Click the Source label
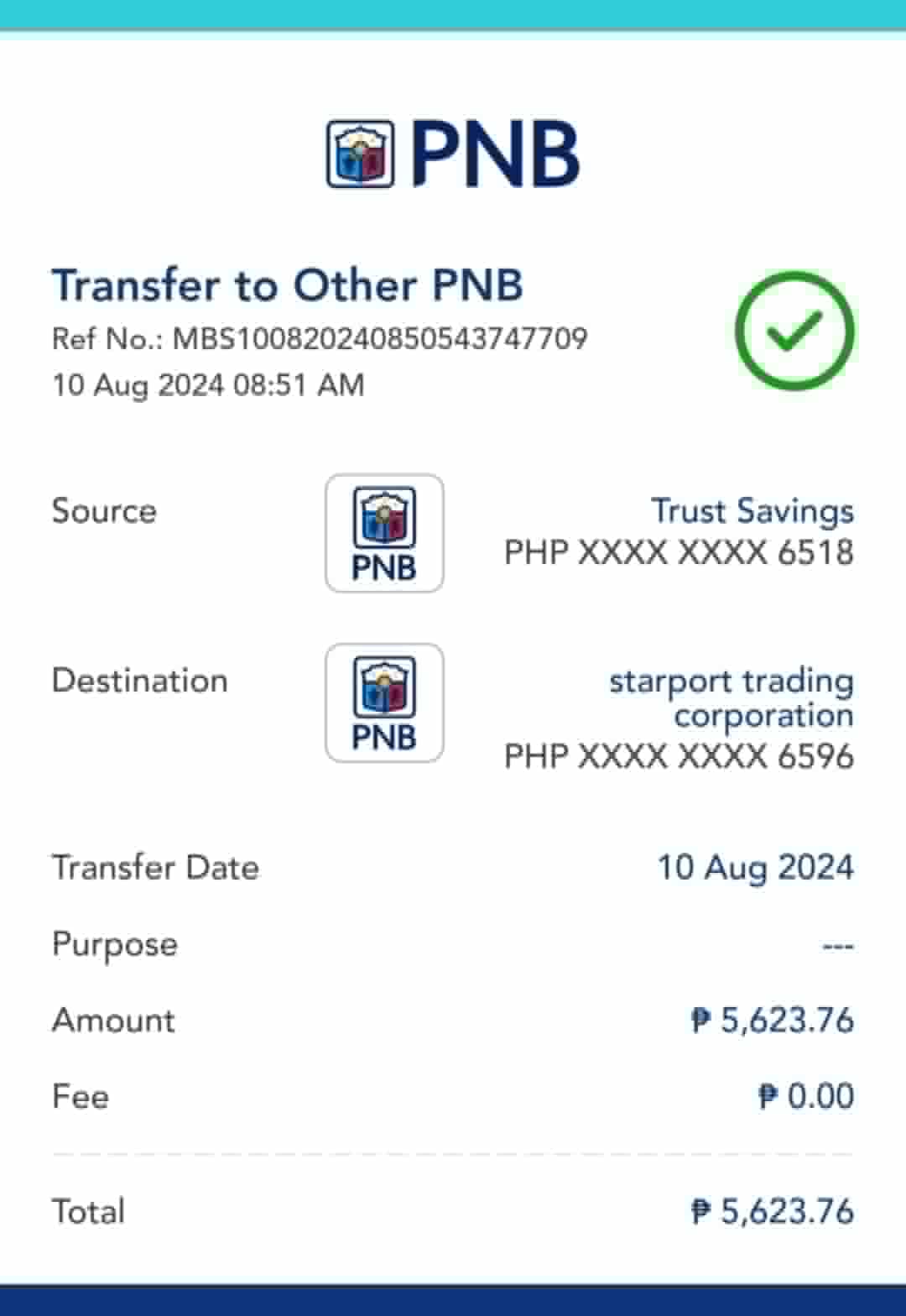 click(104, 511)
